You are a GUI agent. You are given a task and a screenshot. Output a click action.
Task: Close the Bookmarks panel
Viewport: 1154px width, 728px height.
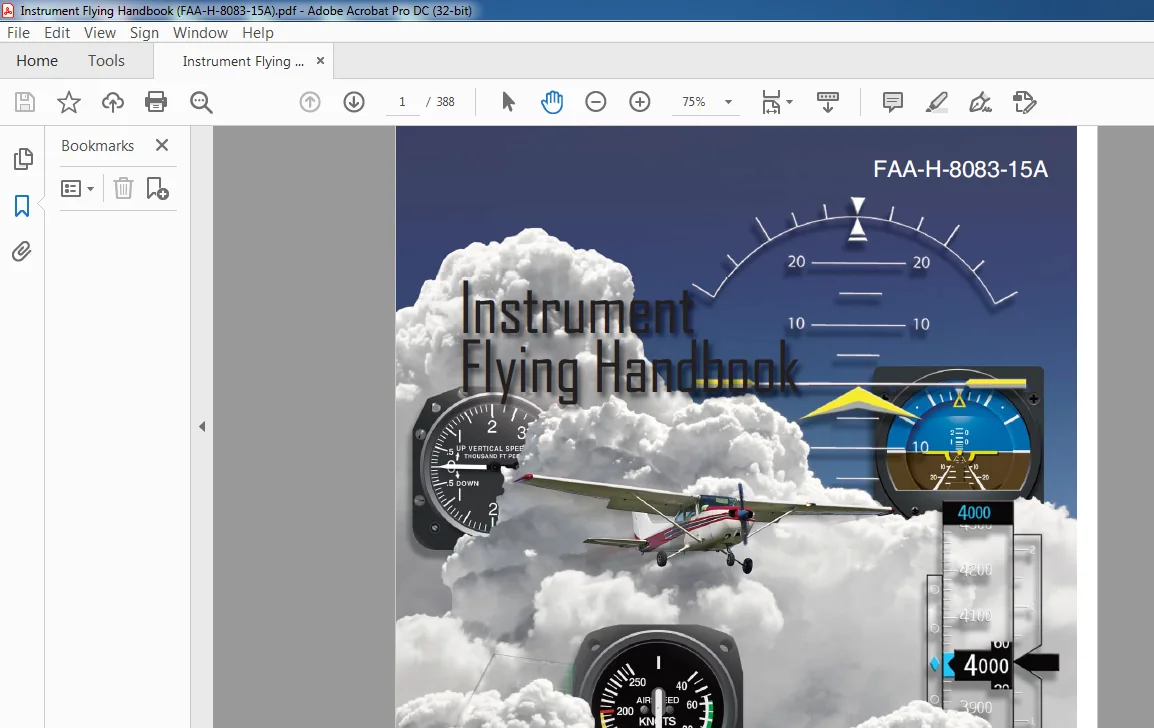coord(162,145)
